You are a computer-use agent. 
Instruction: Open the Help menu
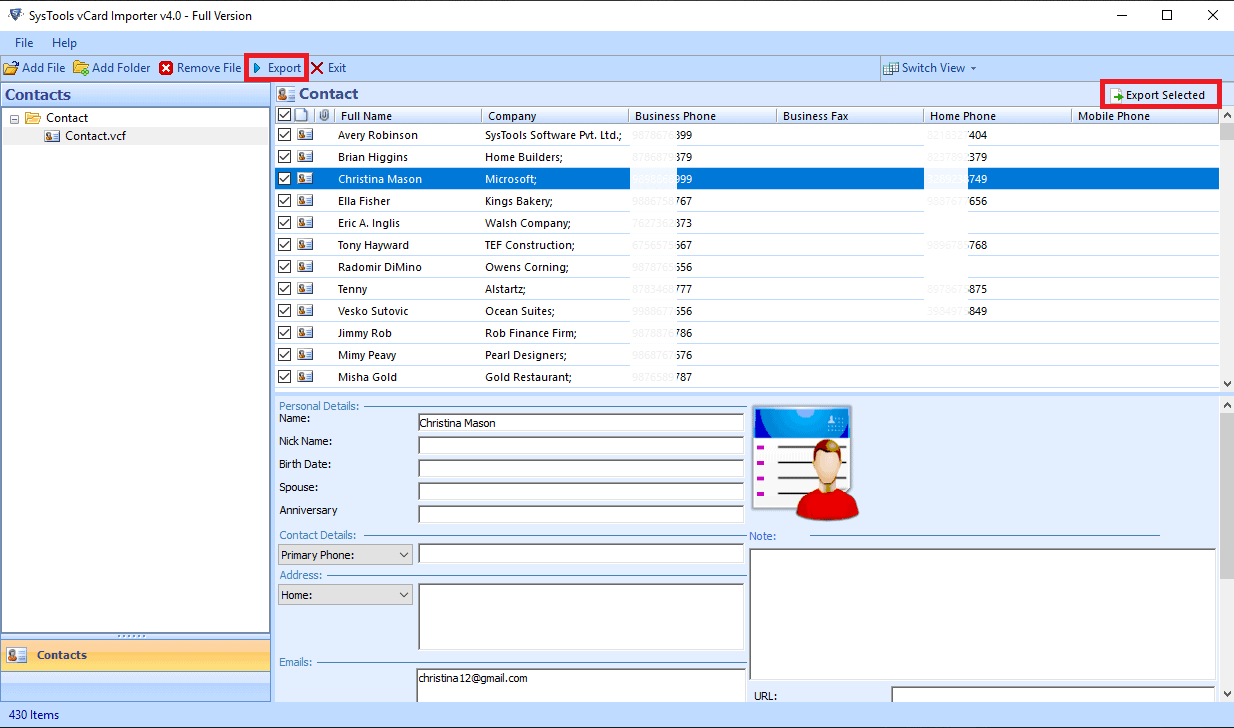coord(64,43)
